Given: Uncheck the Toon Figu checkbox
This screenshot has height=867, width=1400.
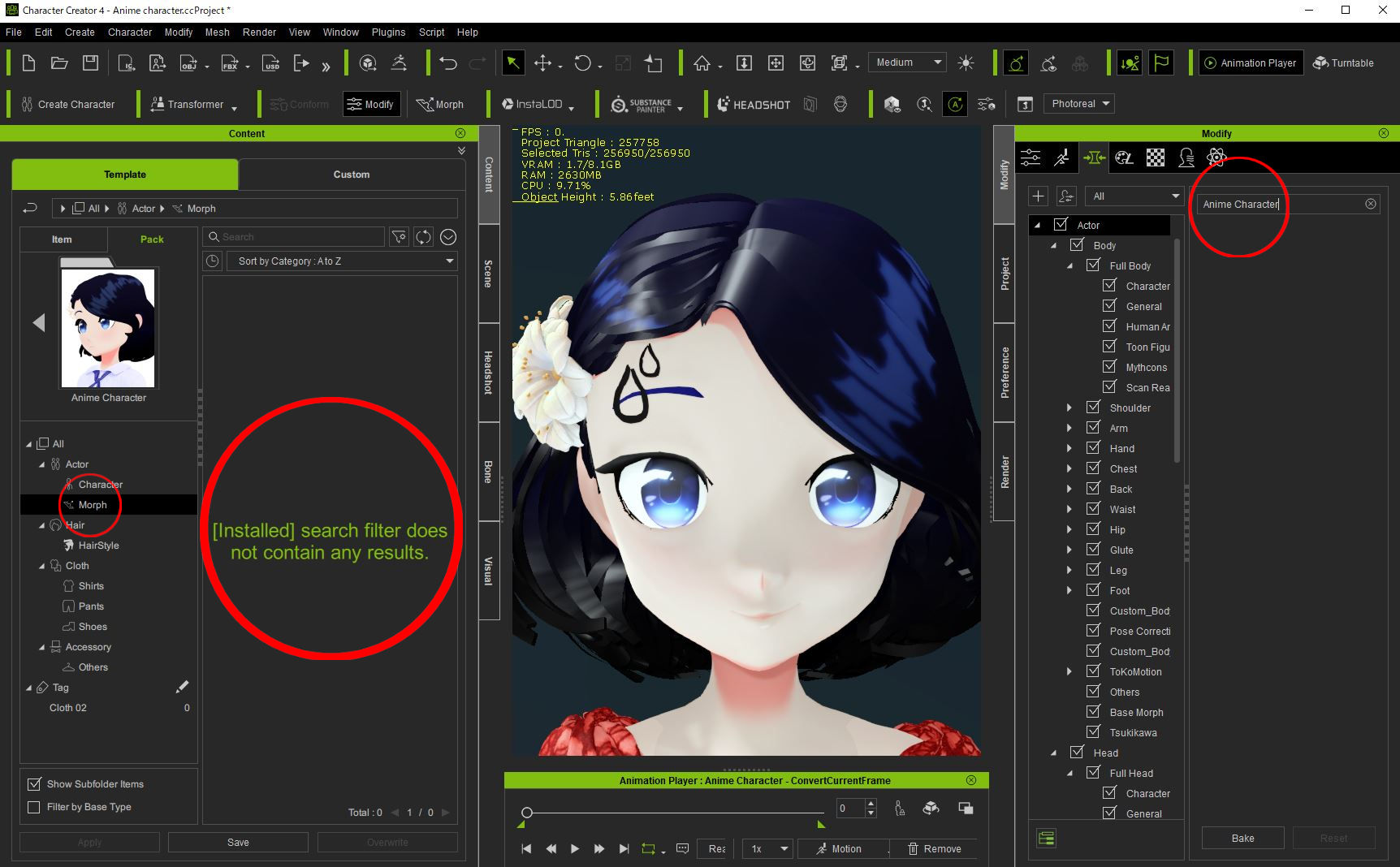Looking at the screenshot, I should tap(1109, 347).
